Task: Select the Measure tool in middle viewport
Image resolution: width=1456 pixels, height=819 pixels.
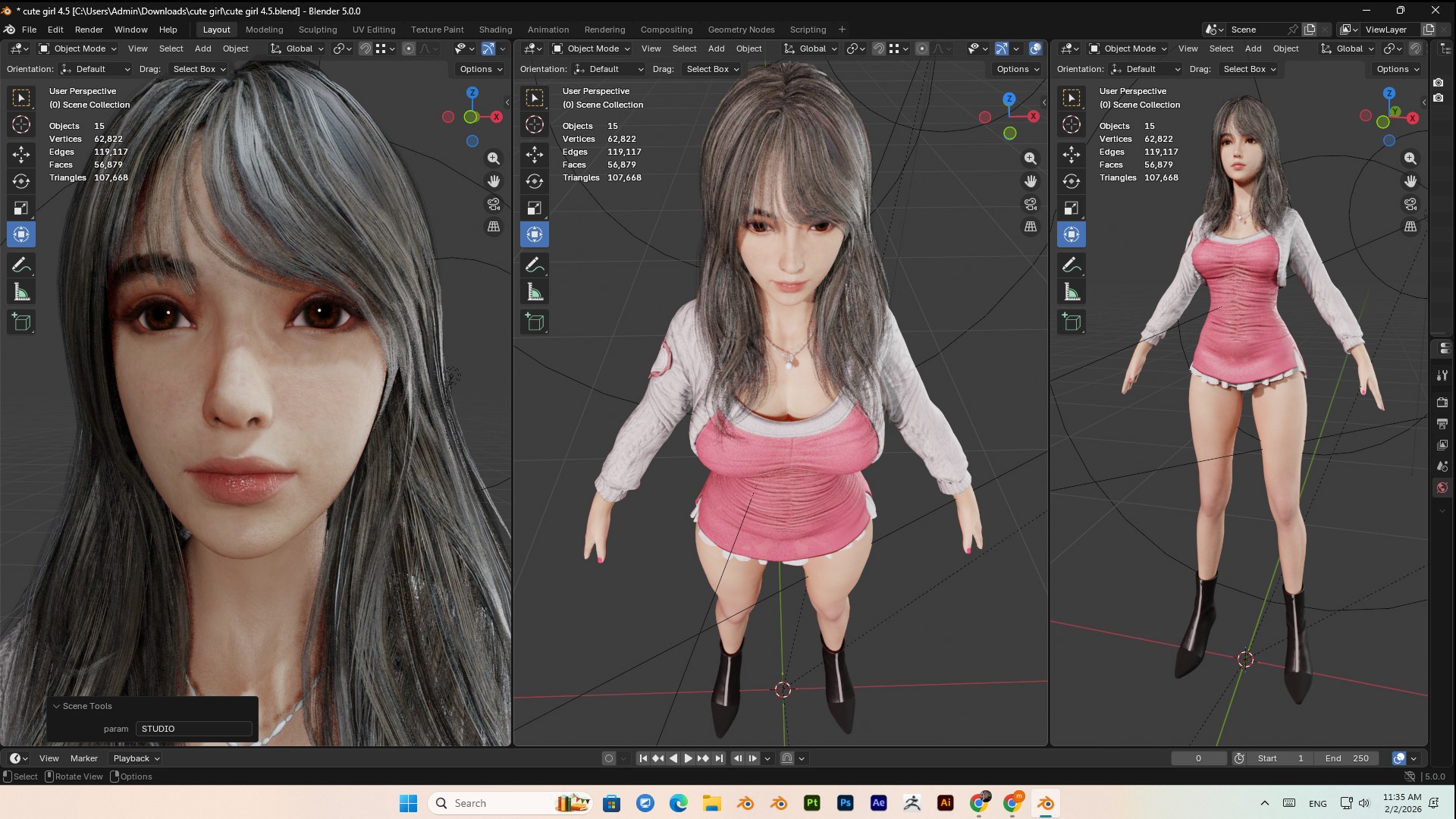Action: (x=535, y=292)
